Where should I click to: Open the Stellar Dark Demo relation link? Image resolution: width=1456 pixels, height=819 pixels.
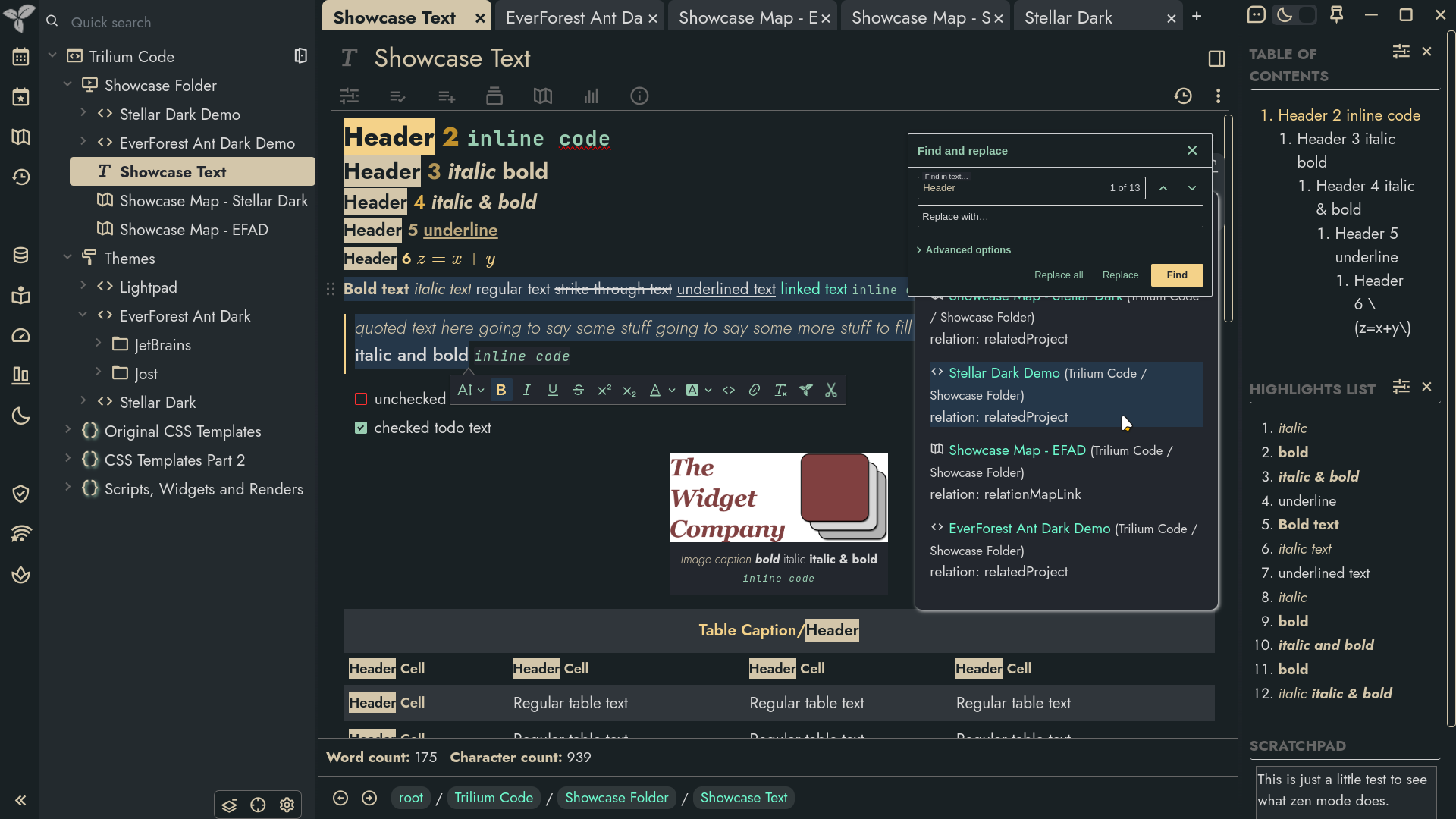coord(1004,373)
